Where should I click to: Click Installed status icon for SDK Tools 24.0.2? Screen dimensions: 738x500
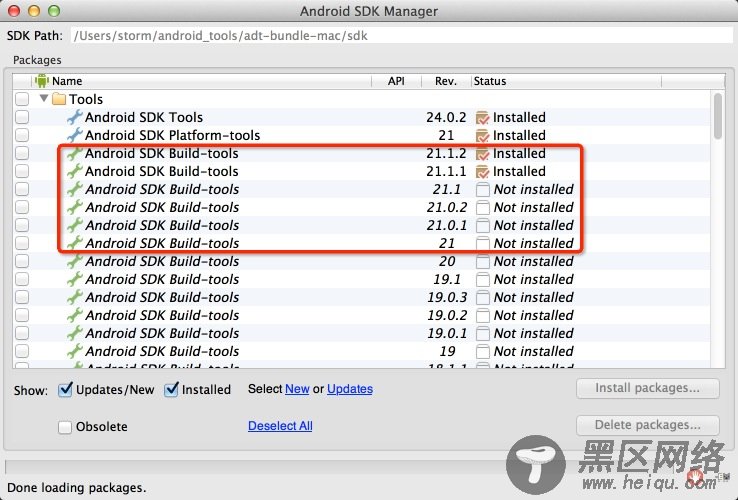click(x=482, y=117)
